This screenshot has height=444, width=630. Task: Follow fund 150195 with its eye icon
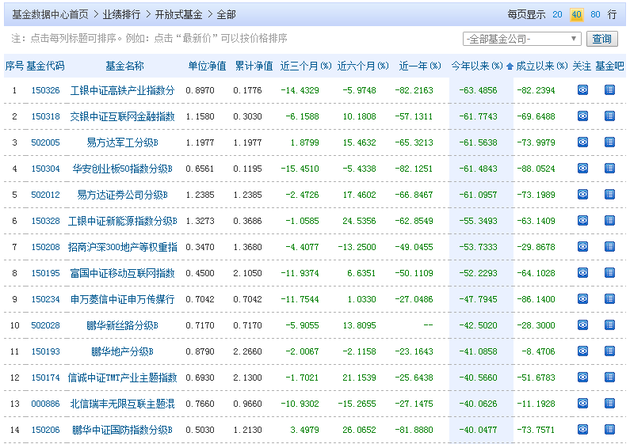pyautogui.click(x=583, y=272)
